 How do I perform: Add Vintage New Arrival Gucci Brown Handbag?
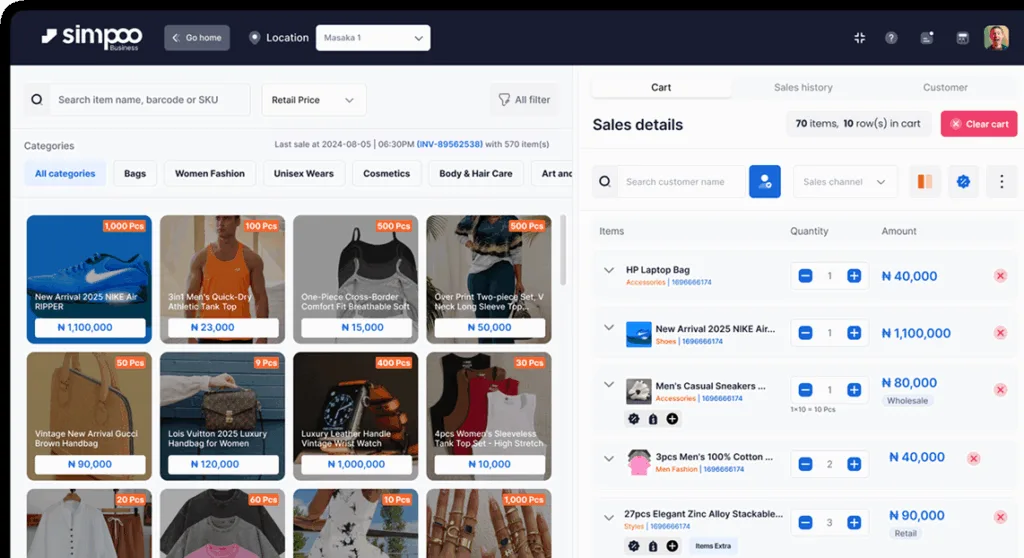tap(89, 416)
